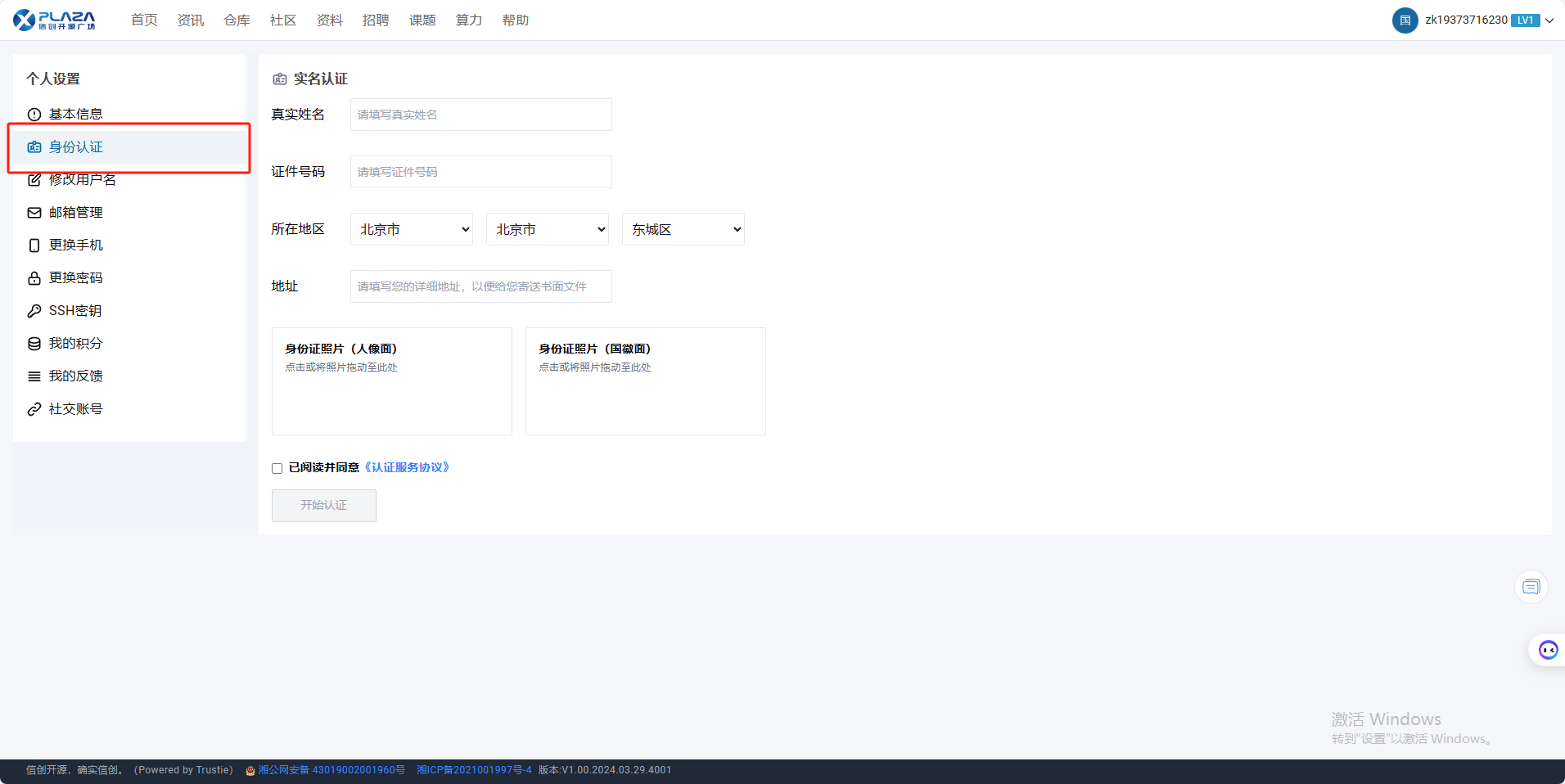Open the province dropdown showing 北京市

412,229
